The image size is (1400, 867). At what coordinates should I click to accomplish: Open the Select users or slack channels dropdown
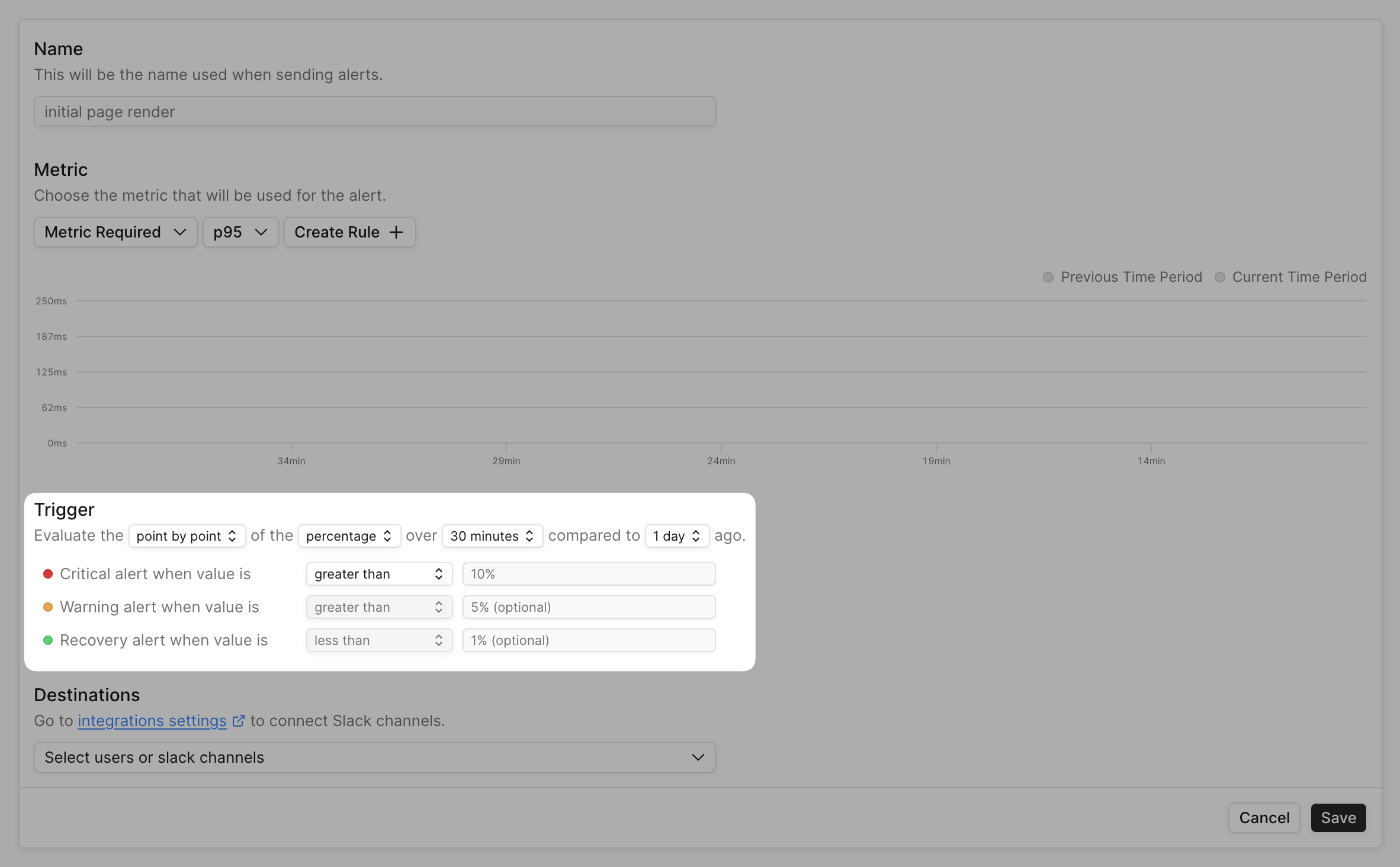click(x=375, y=757)
